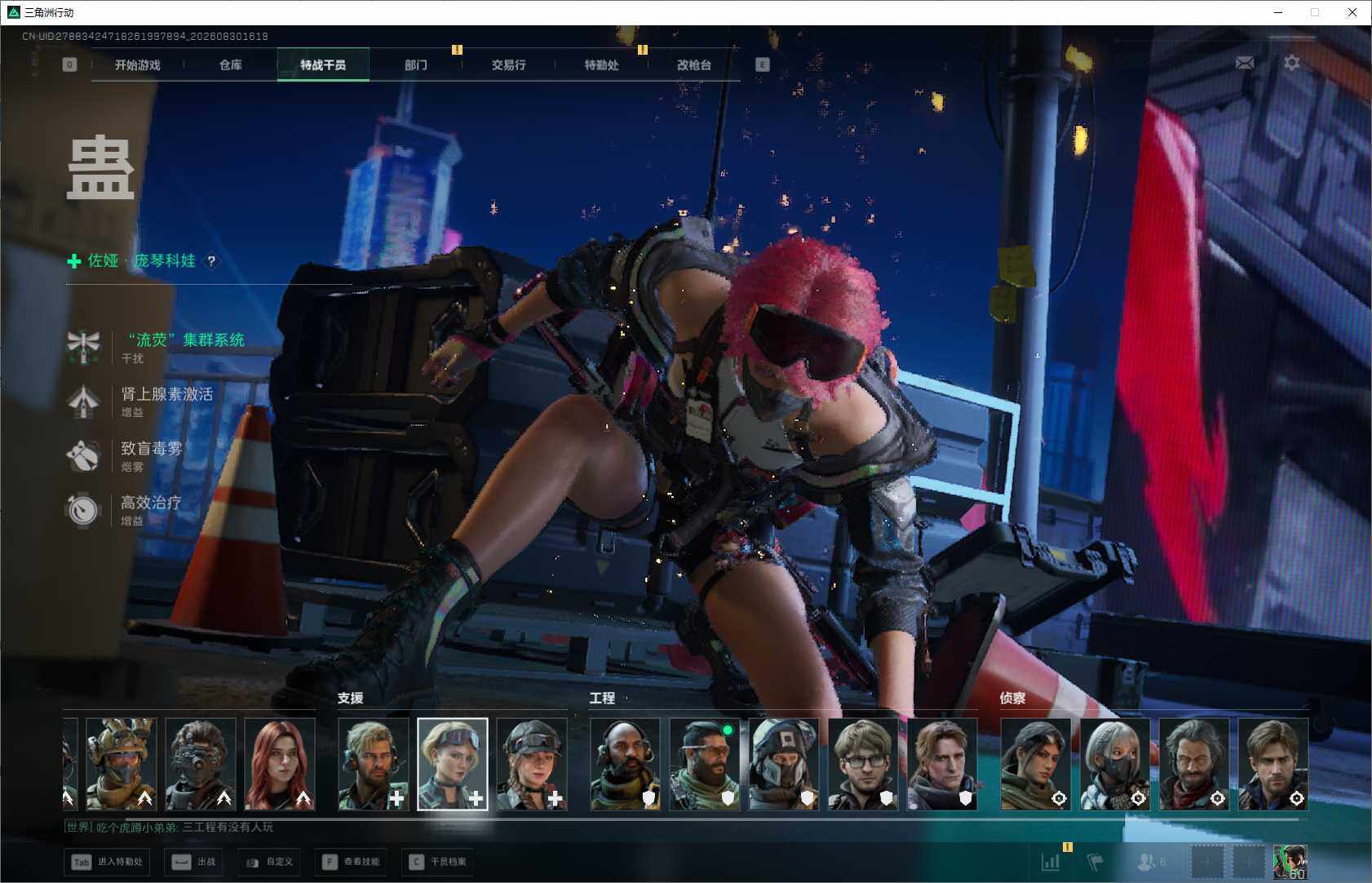The image size is (1372, 883).
Task: Select the red-scarf bearded recon operator portrait
Action: coord(1194,765)
